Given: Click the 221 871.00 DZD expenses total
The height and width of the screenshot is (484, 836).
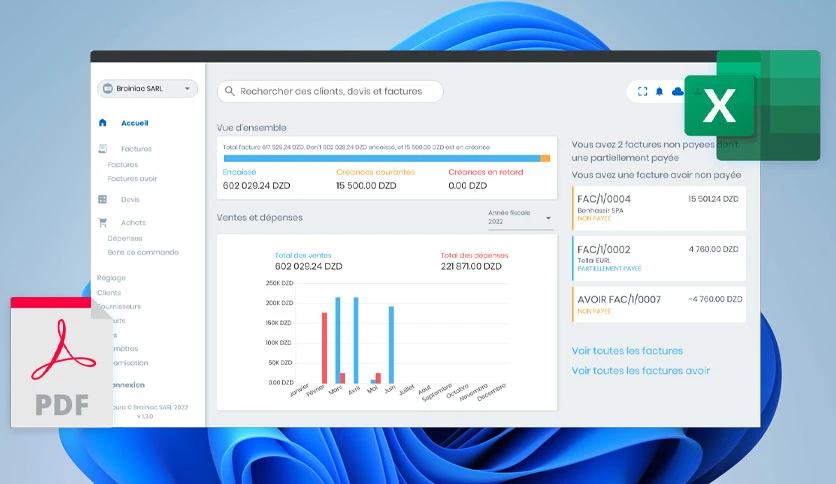Looking at the screenshot, I should (471, 266).
